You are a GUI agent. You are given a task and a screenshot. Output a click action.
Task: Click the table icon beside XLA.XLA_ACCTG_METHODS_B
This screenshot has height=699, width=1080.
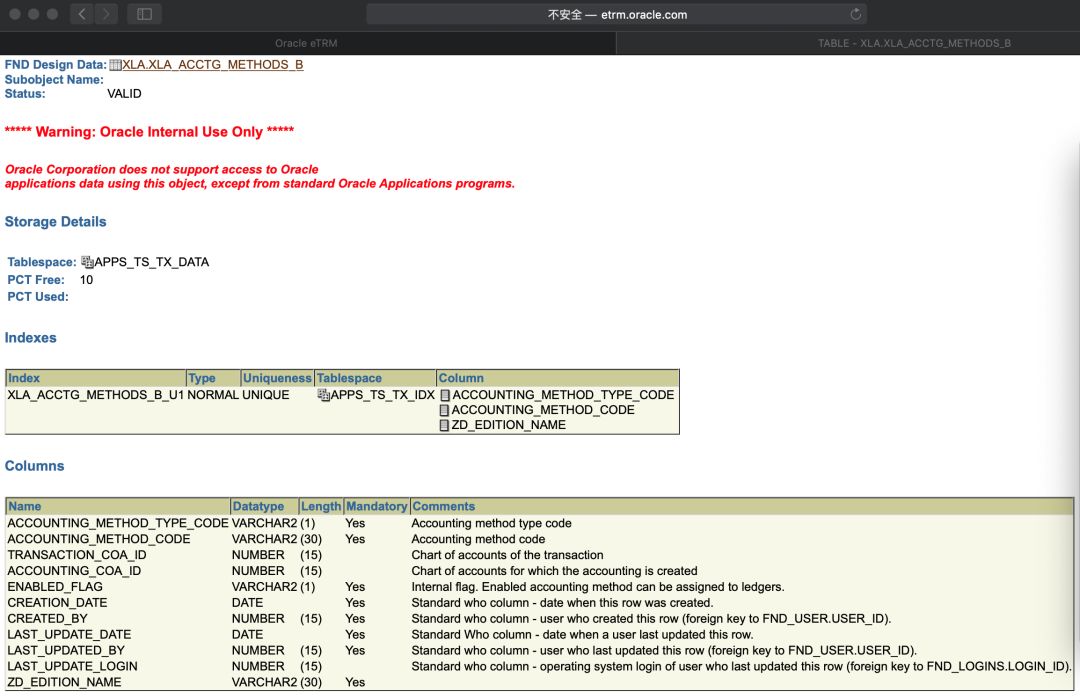[115, 64]
